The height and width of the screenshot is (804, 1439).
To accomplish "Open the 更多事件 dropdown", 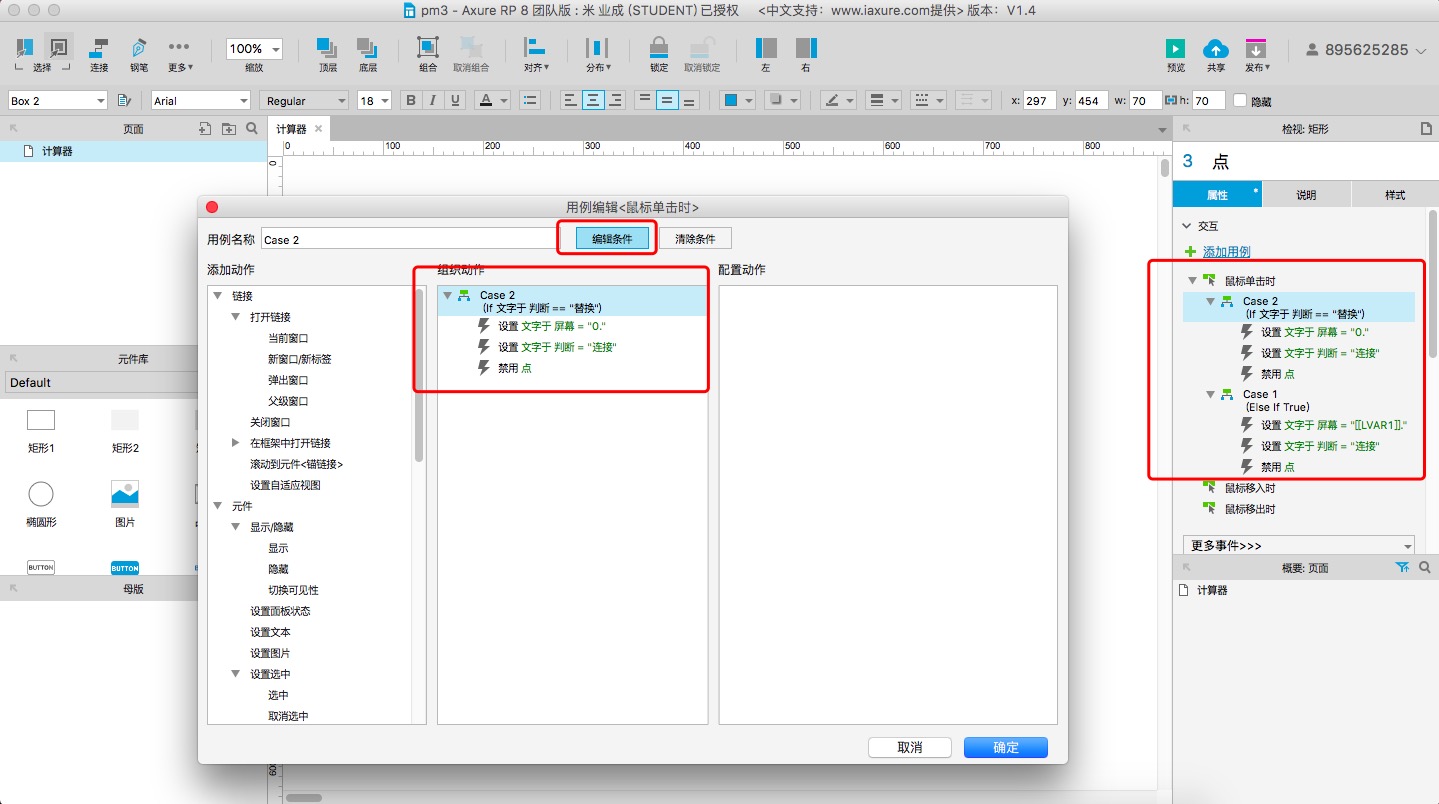I will (1299, 546).
